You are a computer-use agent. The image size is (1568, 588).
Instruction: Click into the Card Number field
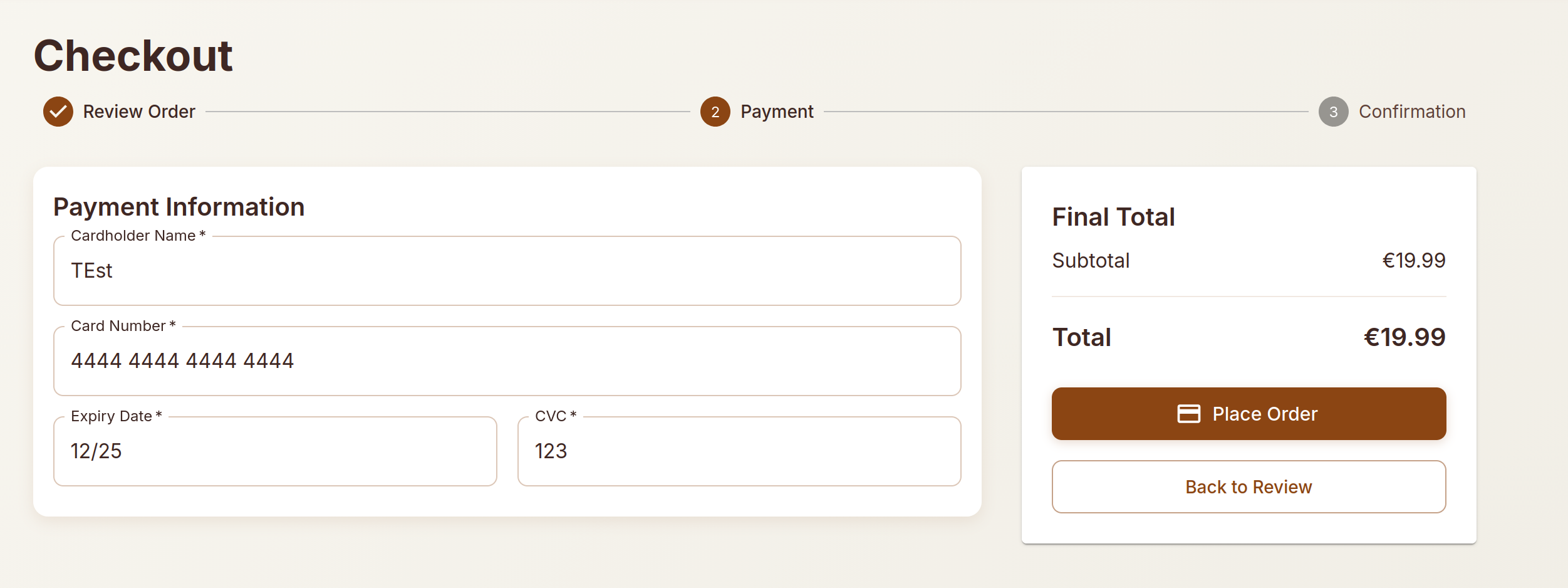507,361
